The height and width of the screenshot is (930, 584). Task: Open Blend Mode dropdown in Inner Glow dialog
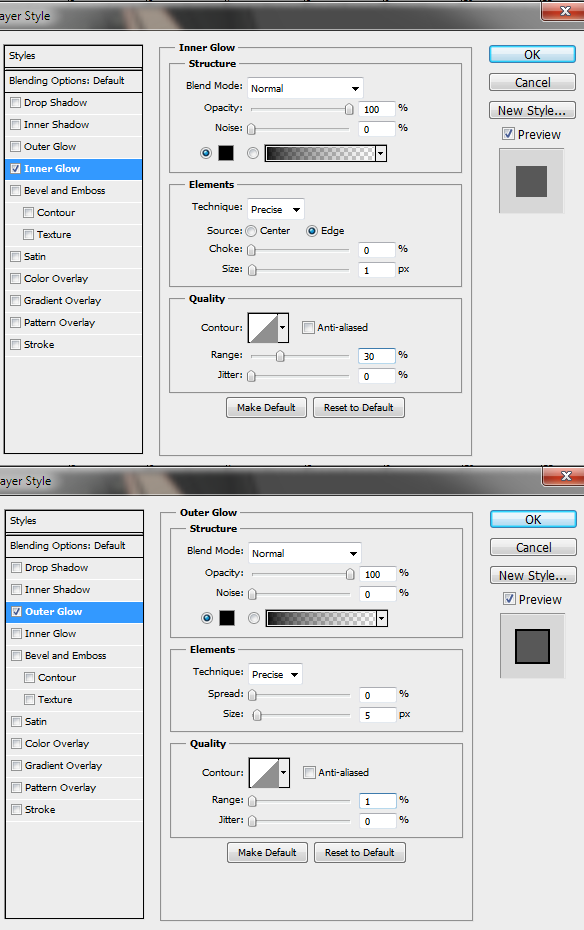click(x=305, y=88)
